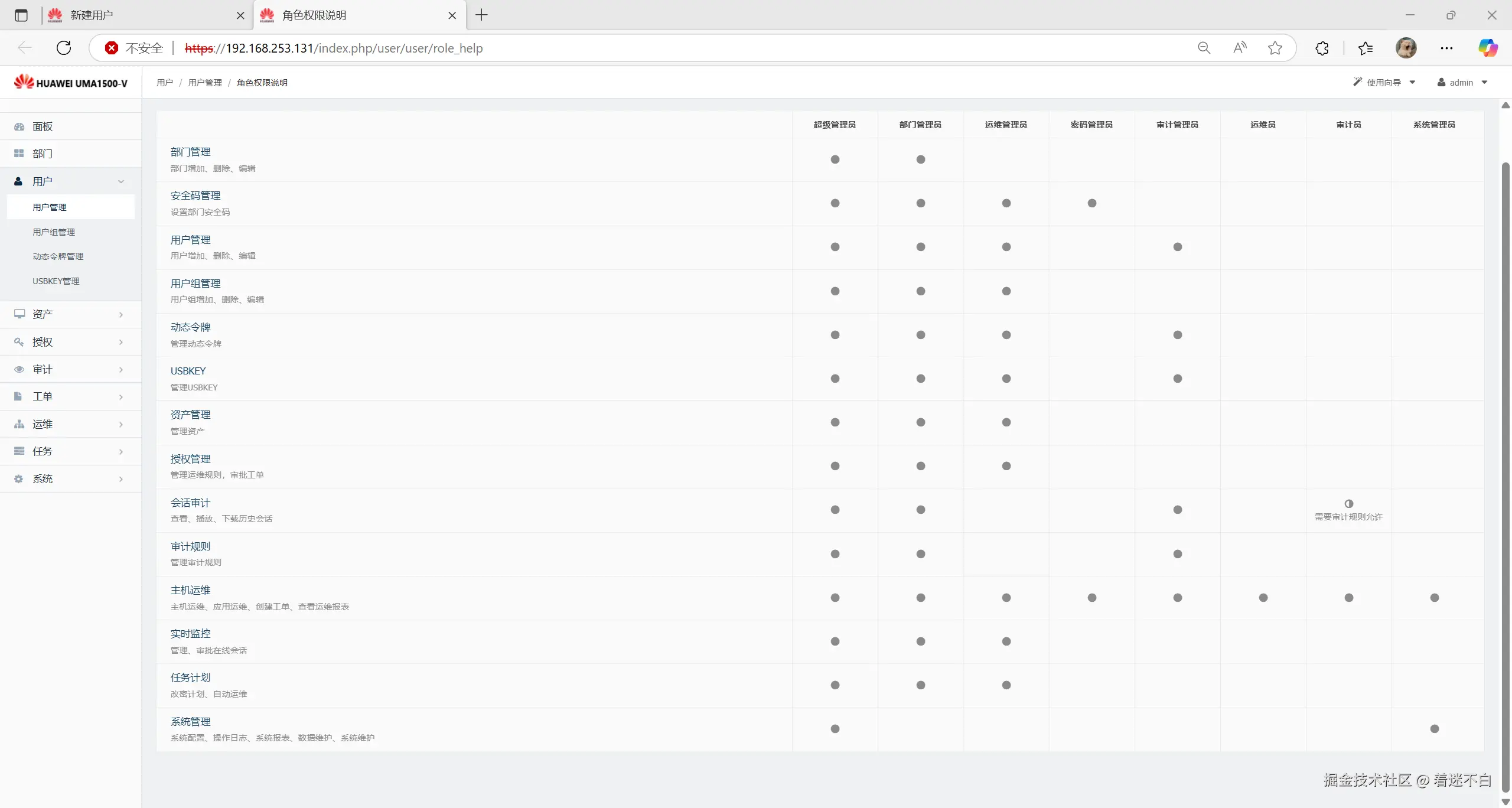Viewport: 1512px width, 808px height.
Task: Select 用户组管理 in sidebar submenu
Action: tap(54, 232)
